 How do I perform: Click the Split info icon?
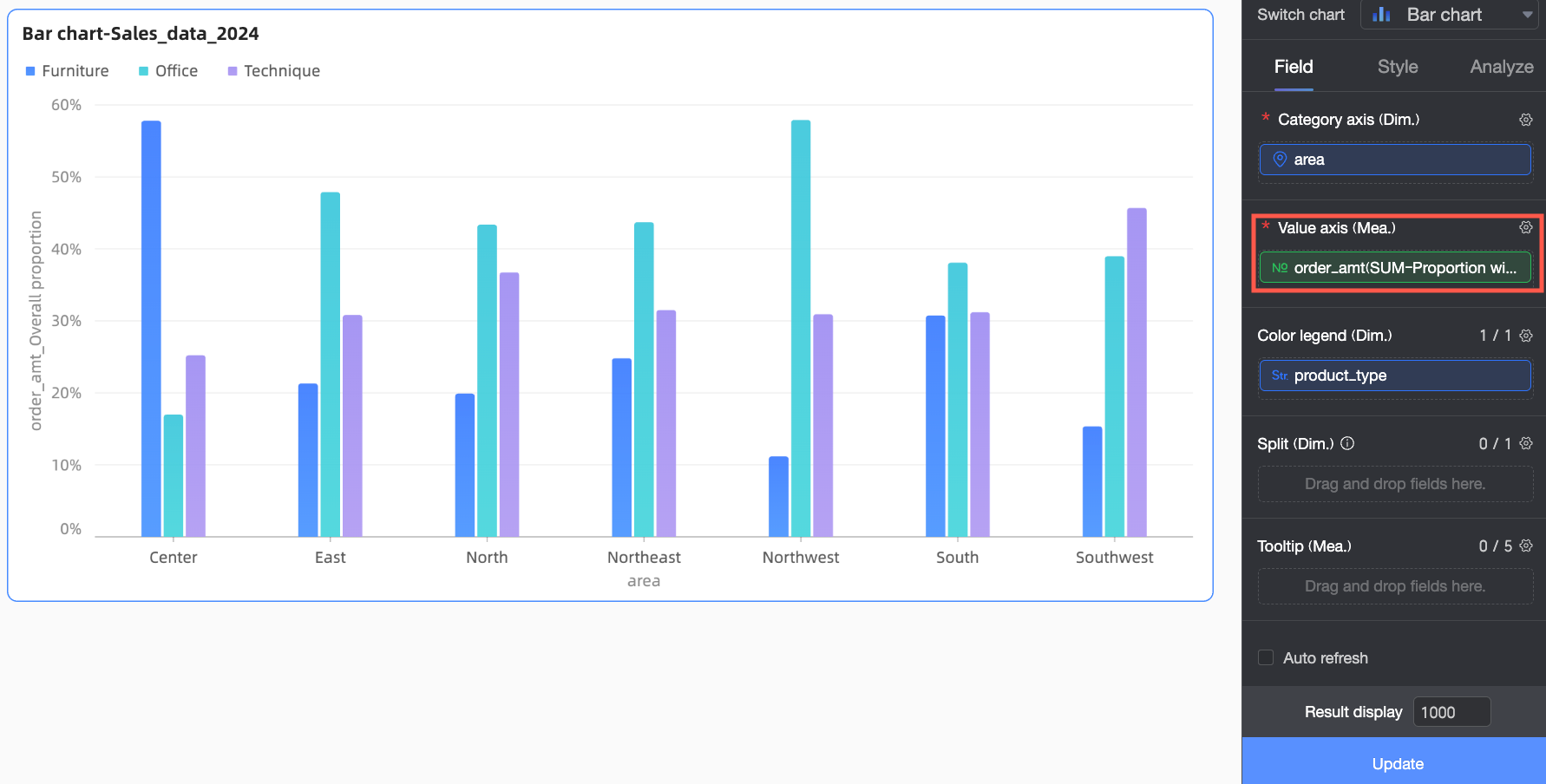(1347, 443)
